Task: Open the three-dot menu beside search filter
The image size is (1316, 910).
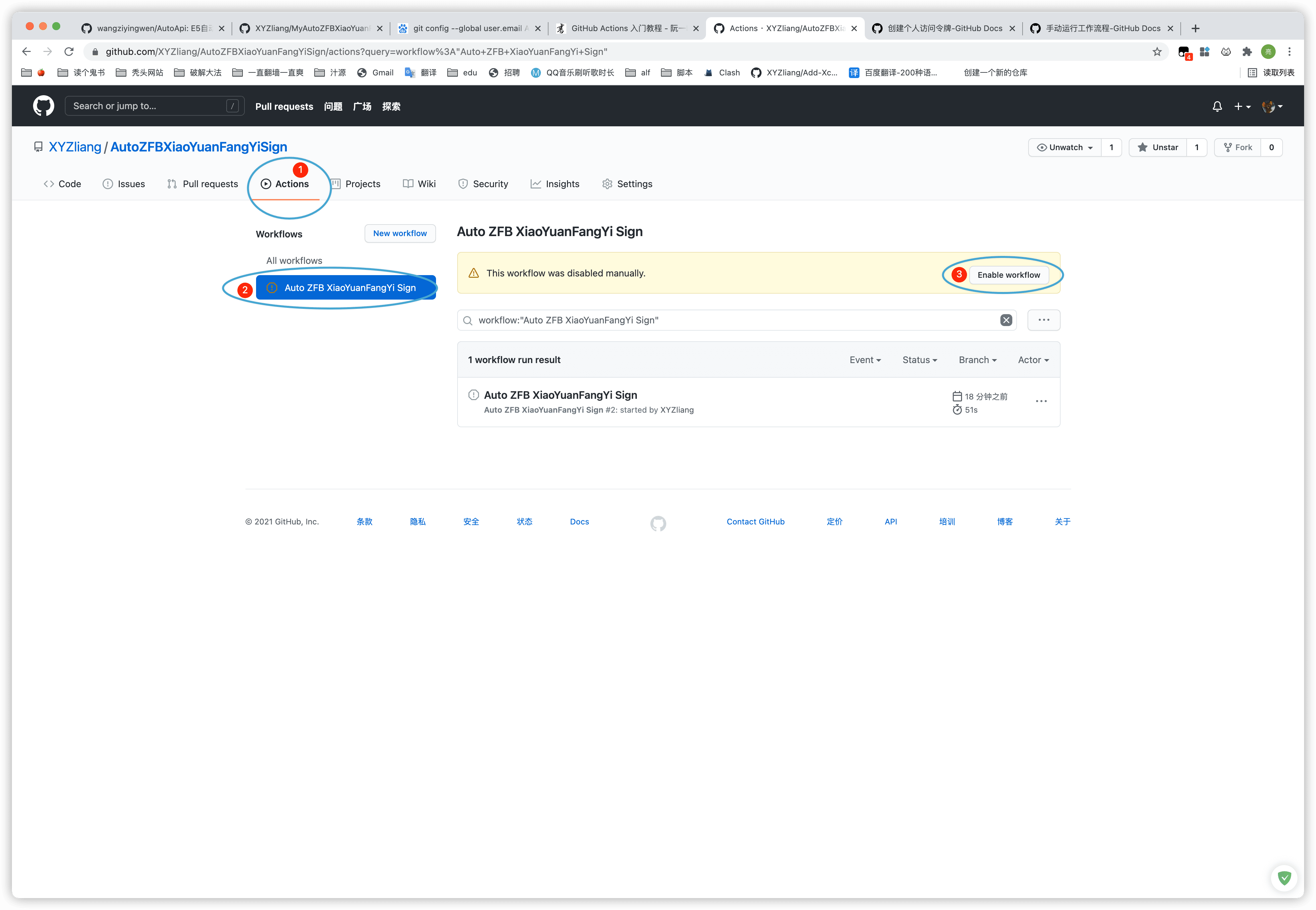Action: coord(1043,320)
